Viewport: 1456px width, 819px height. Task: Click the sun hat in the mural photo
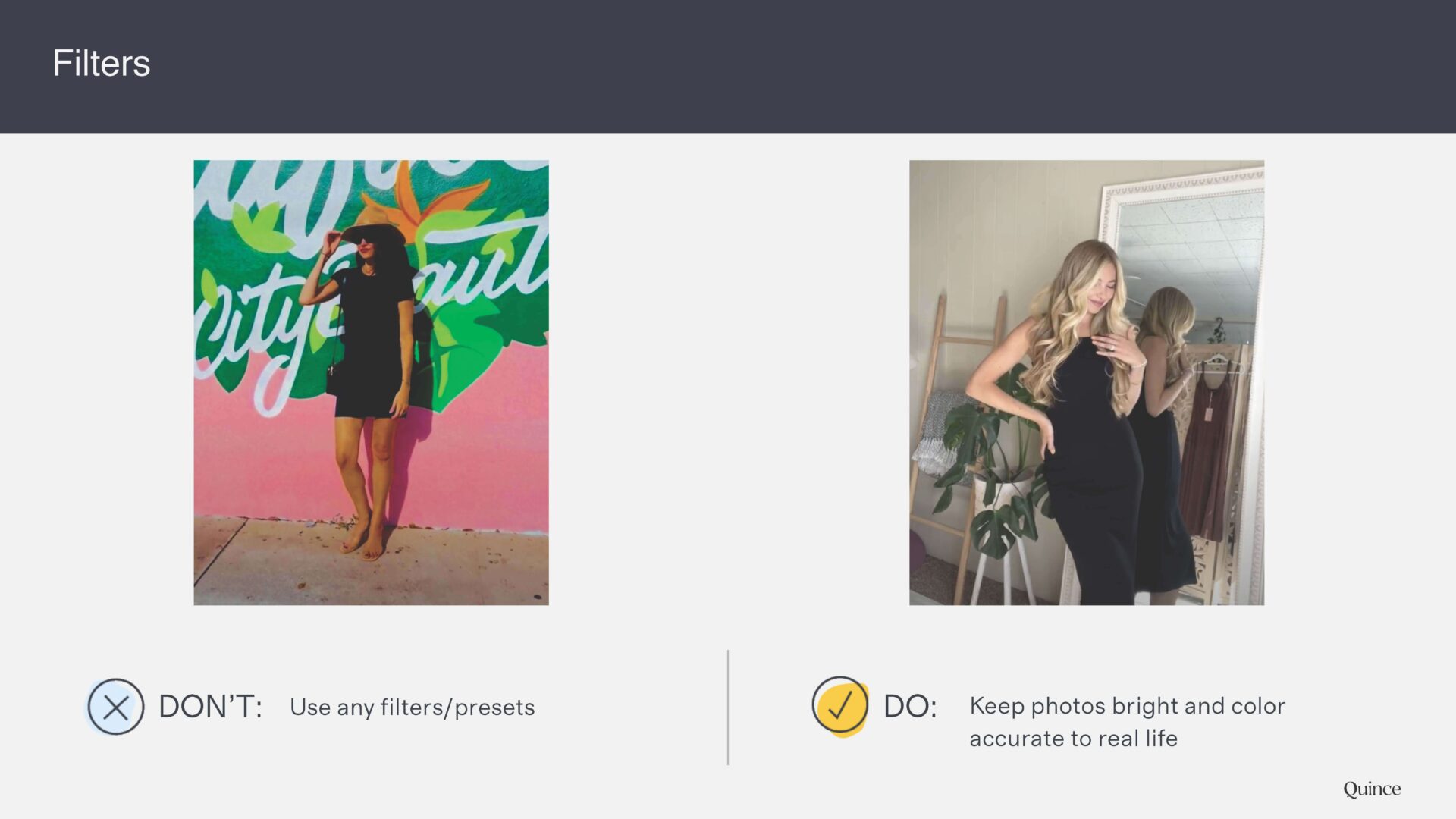pos(374,229)
